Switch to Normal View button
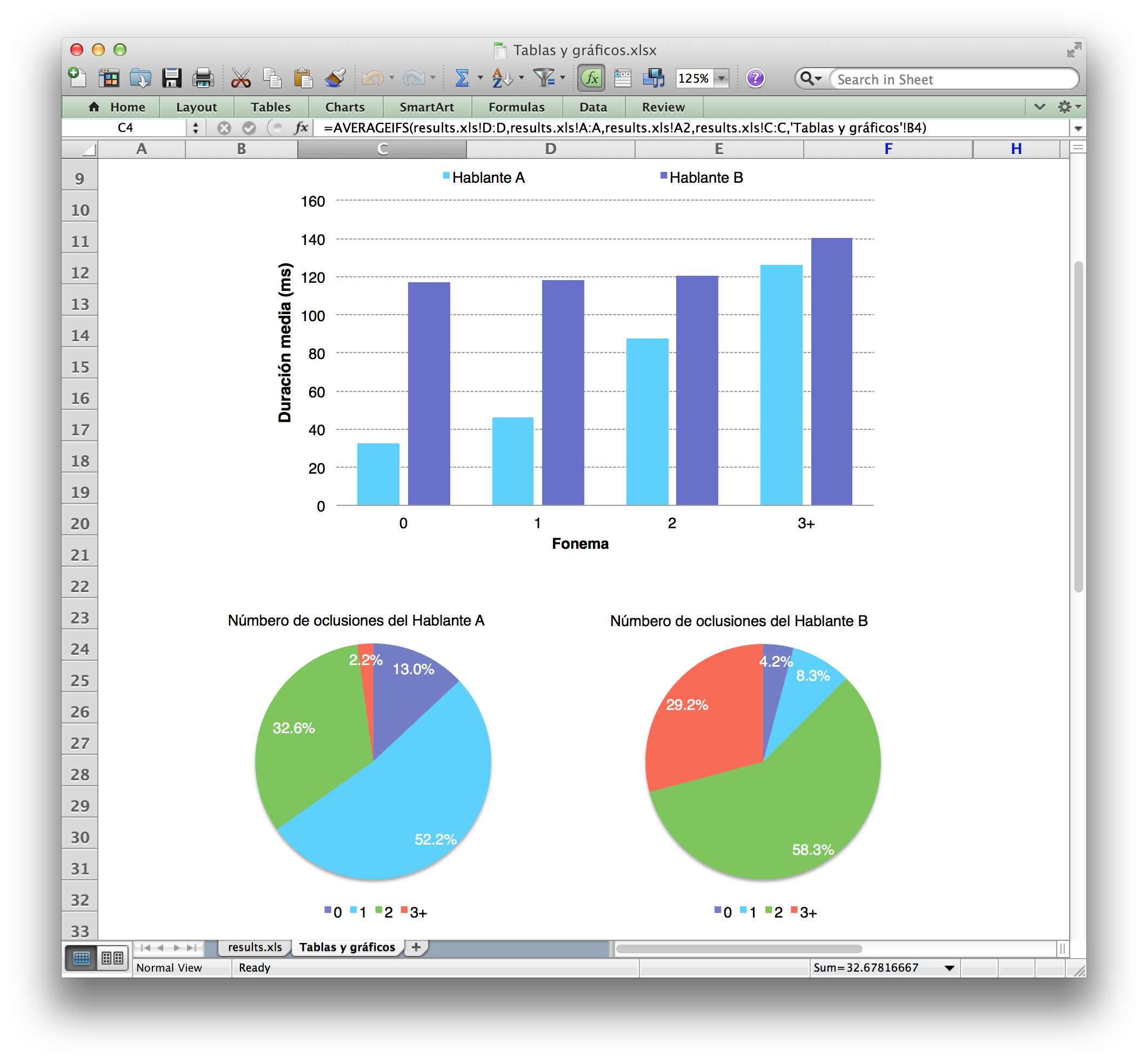The image size is (1148, 1063). 81,958
